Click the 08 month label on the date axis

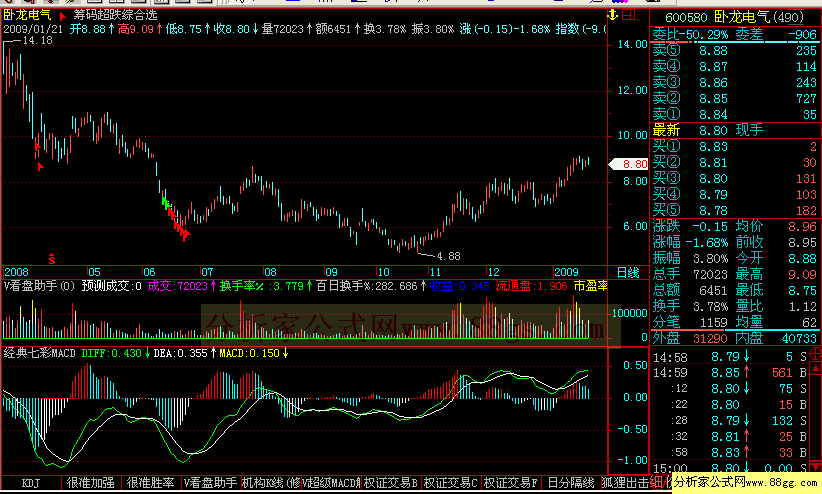(270, 272)
